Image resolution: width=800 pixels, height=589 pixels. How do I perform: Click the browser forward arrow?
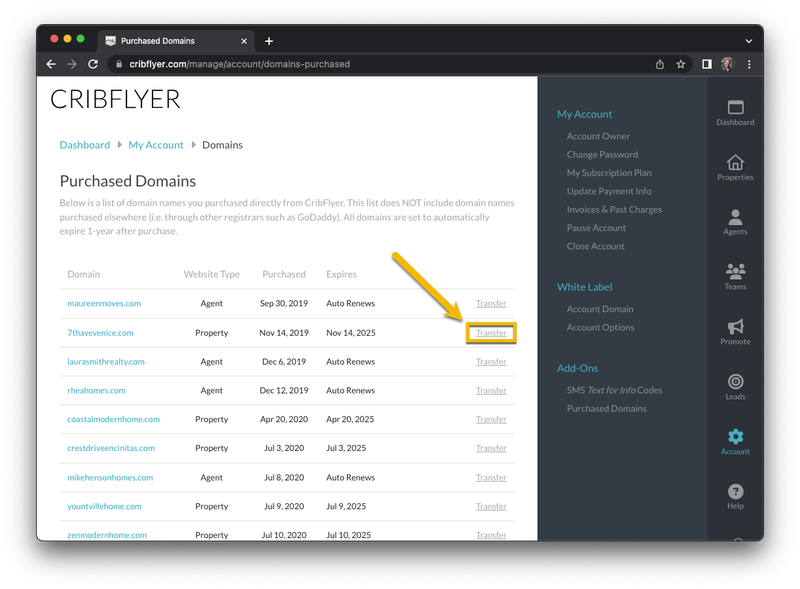click(72, 64)
